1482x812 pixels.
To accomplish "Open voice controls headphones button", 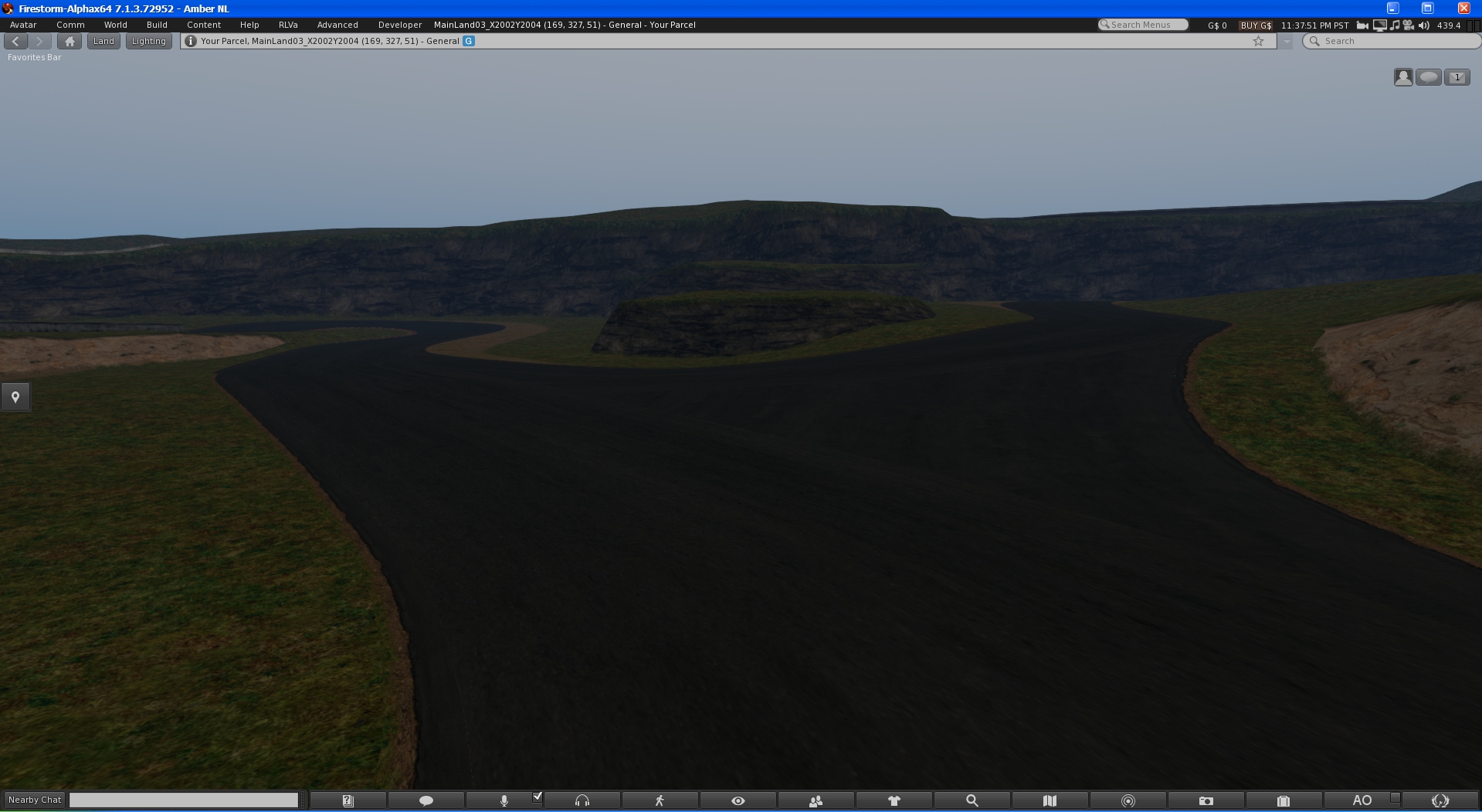I will pyautogui.click(x=582, y=800).
